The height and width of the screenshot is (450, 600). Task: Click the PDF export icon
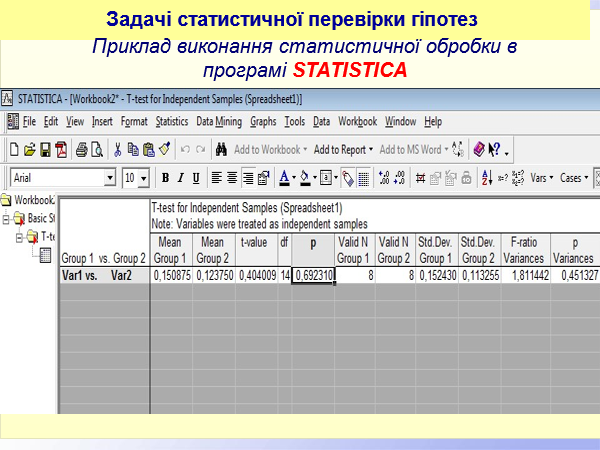coord(61,149)
